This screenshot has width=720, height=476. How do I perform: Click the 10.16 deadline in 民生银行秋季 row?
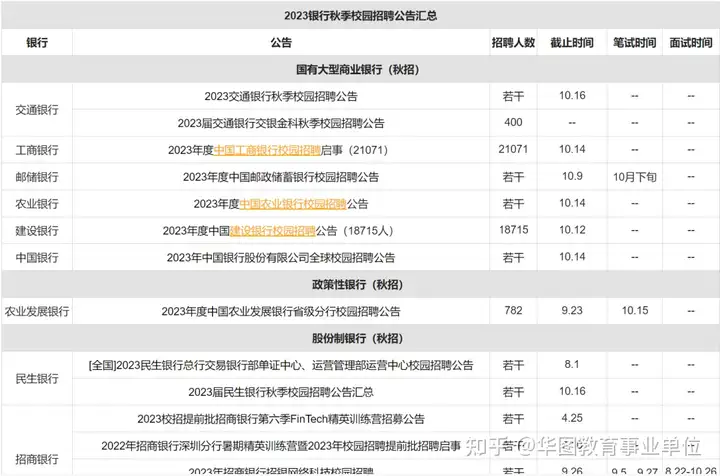click(x=572, y=391)
